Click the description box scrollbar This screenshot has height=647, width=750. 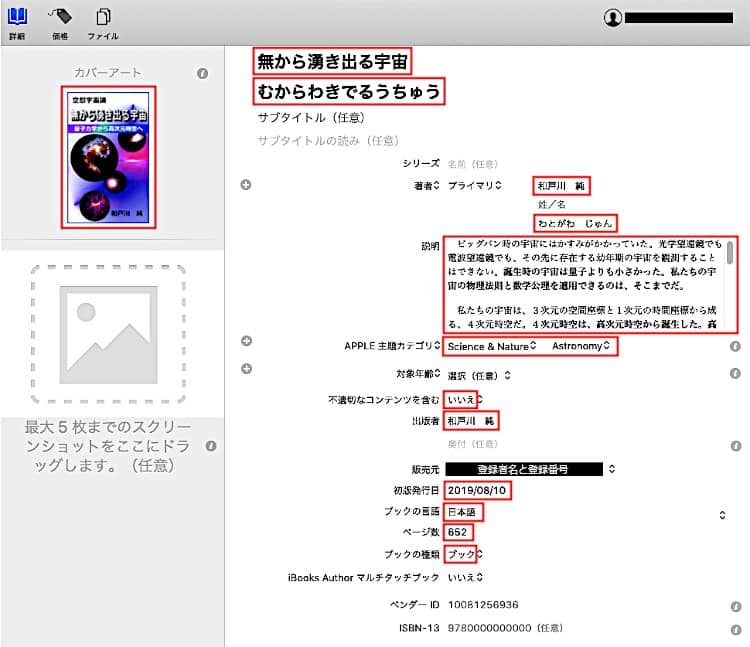pos(730,252)
